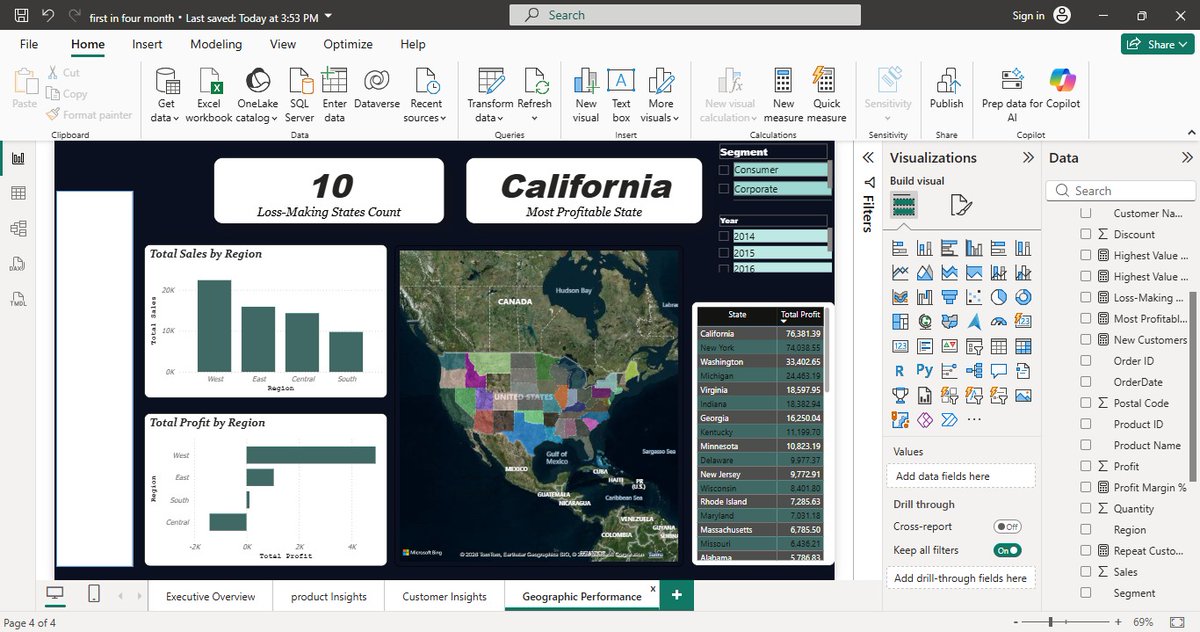This screenshot has height=632, width=1200.
Task: Choose the Matrix visual type
Action: [x=1023, y=346]
